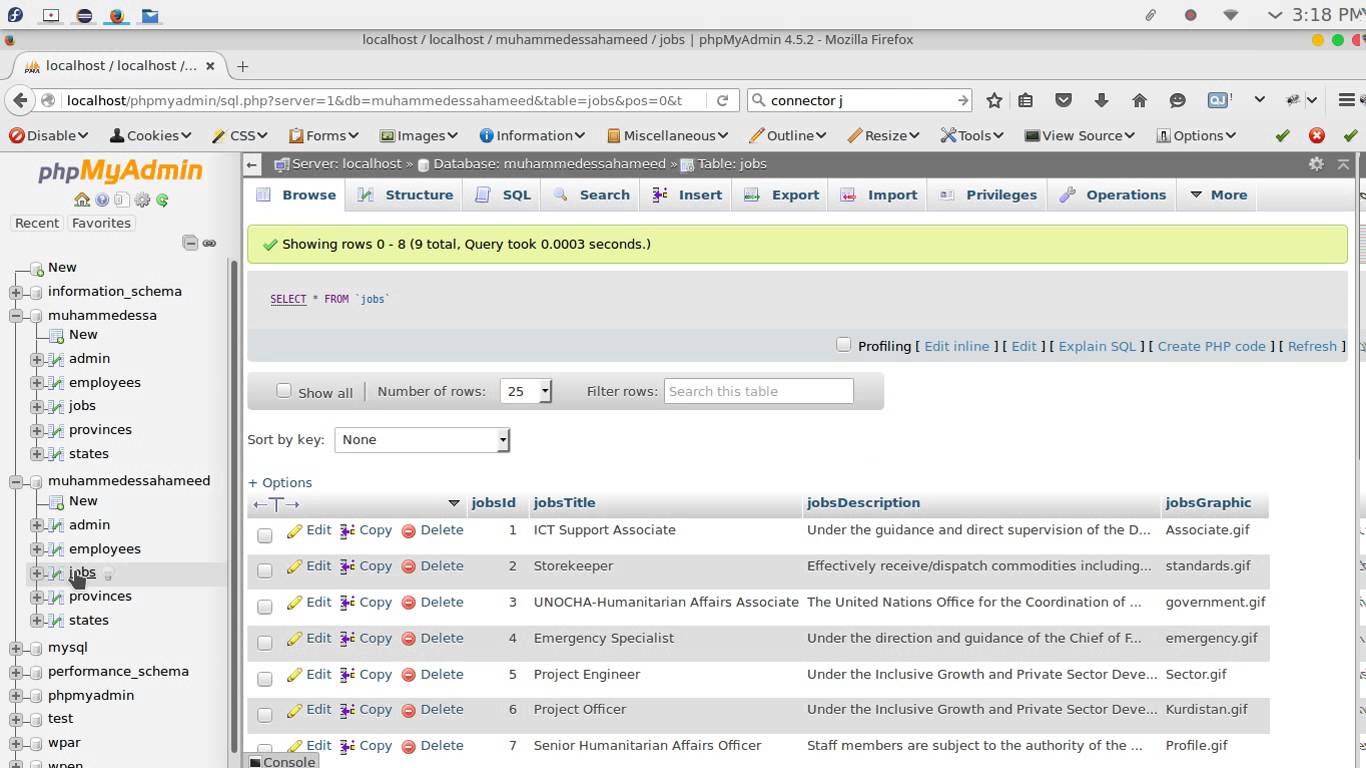Click the Create PHP code link
This screenshot has width=1366, height=768.
tap(1211, 345)
